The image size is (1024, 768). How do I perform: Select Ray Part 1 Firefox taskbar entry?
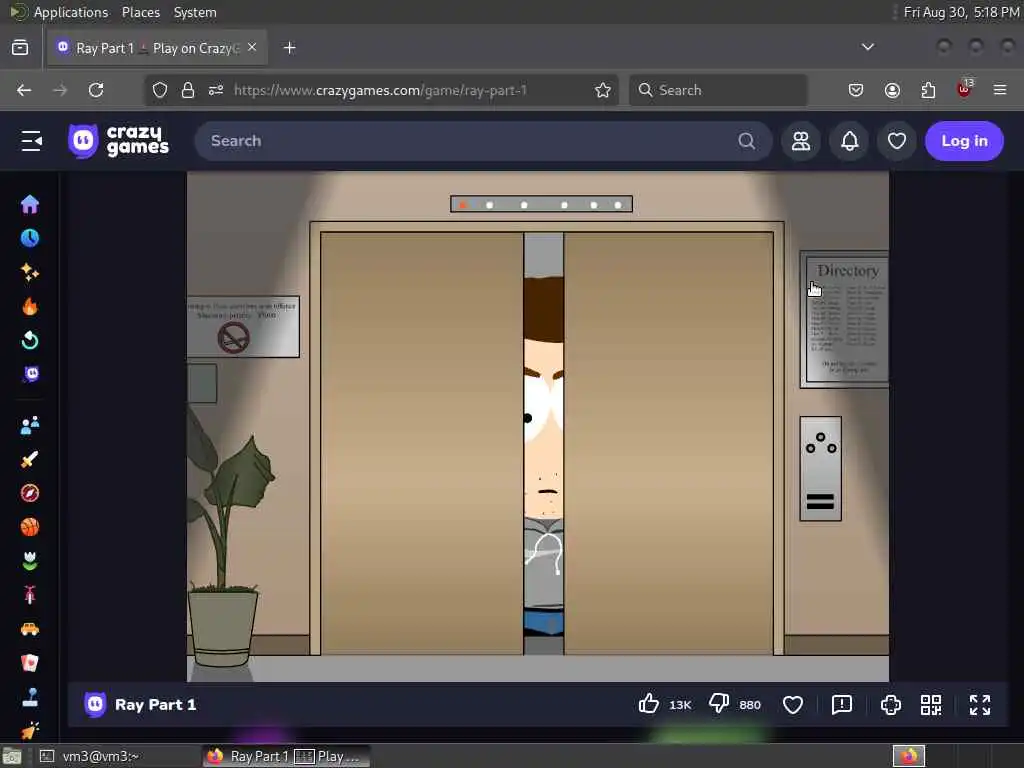click(x=286, y=756)
